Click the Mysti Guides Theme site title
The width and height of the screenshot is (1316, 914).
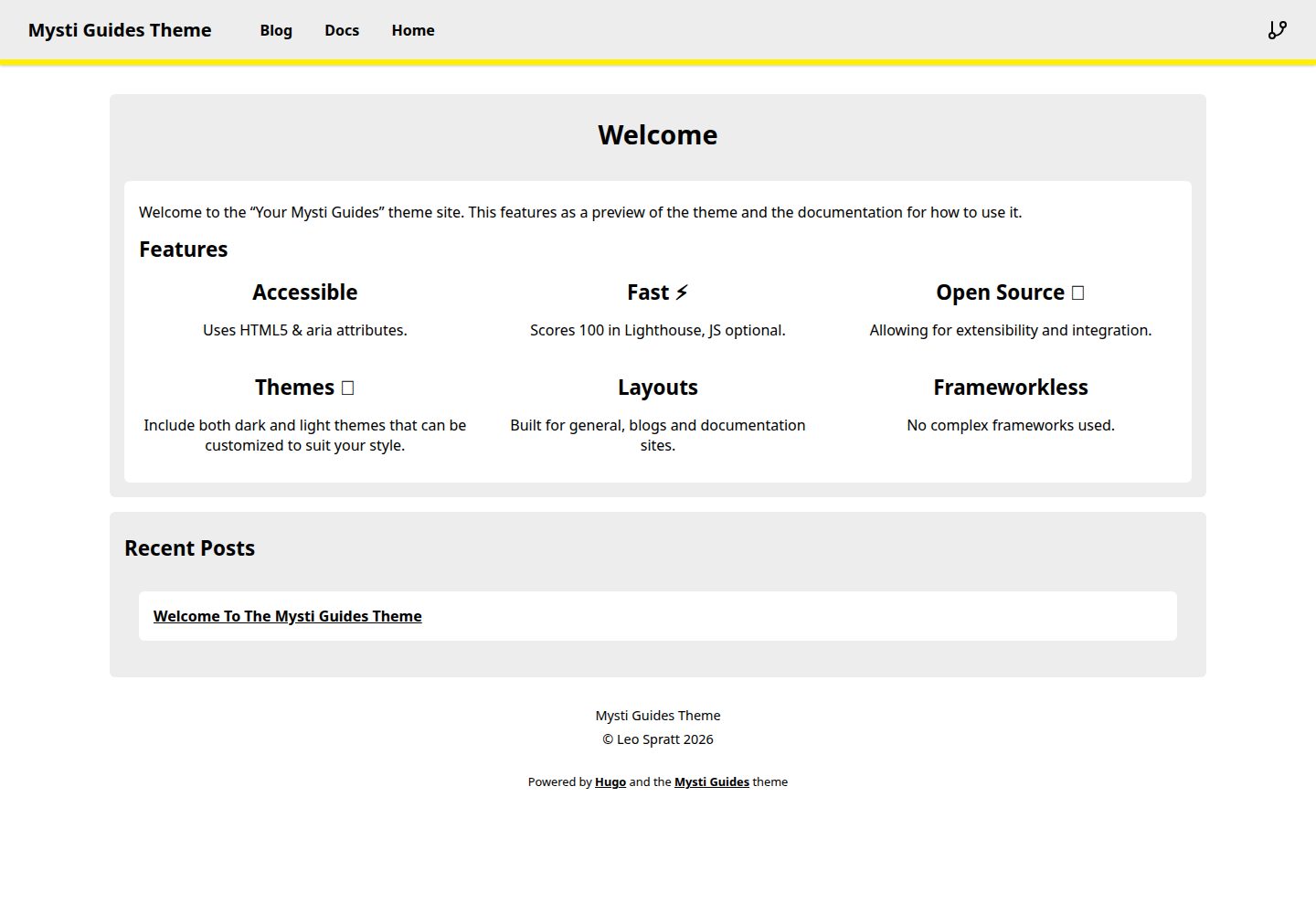[120, 30]
